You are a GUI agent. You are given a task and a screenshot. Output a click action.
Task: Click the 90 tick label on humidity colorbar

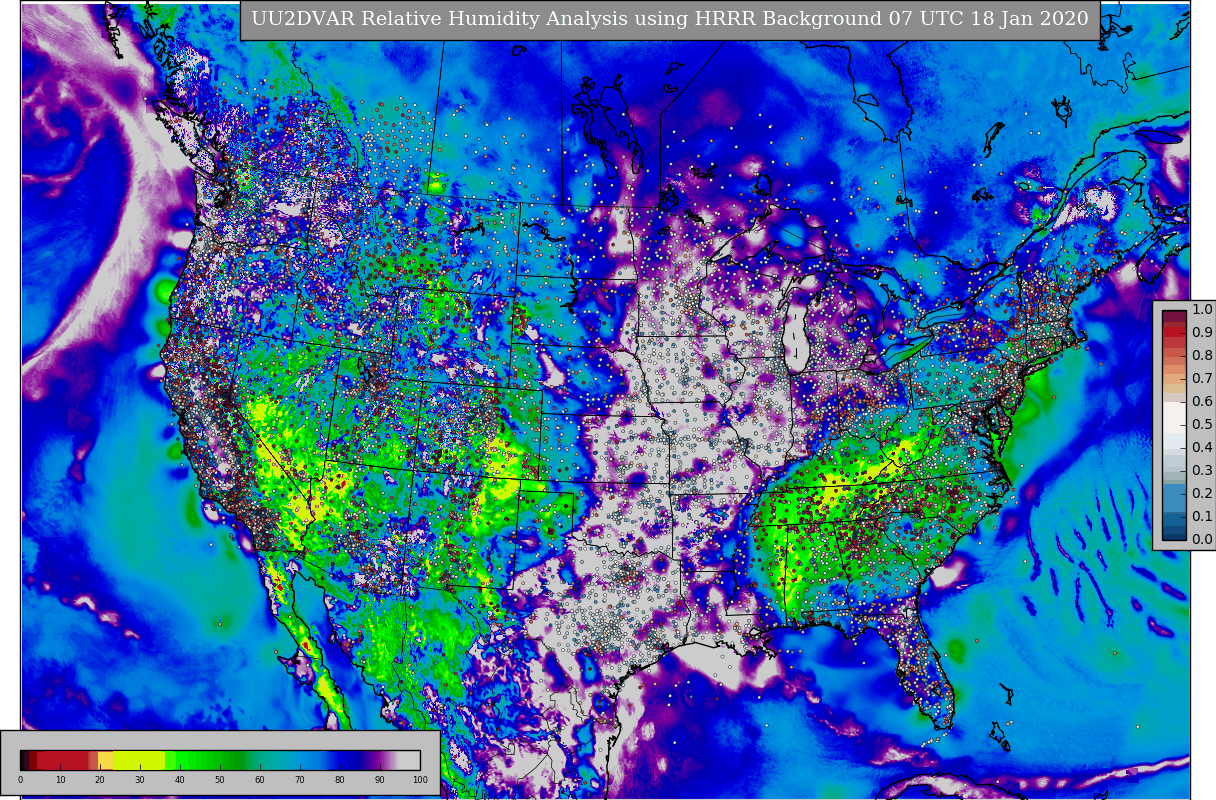point(380,780)
